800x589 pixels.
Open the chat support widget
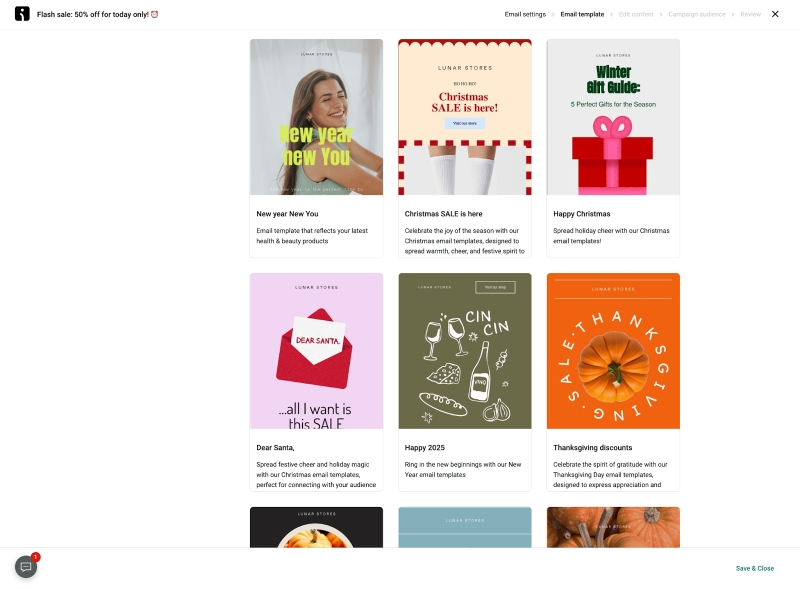(25, 565)
